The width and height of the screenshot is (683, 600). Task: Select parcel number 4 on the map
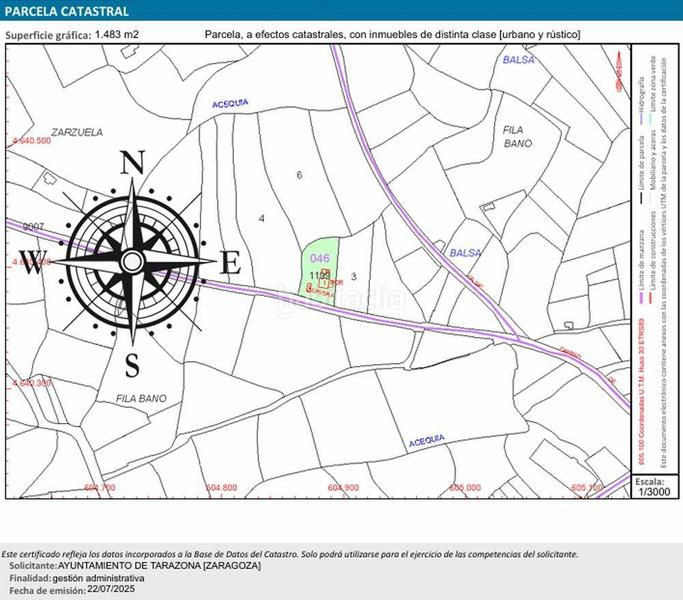(x=261, y=217)
